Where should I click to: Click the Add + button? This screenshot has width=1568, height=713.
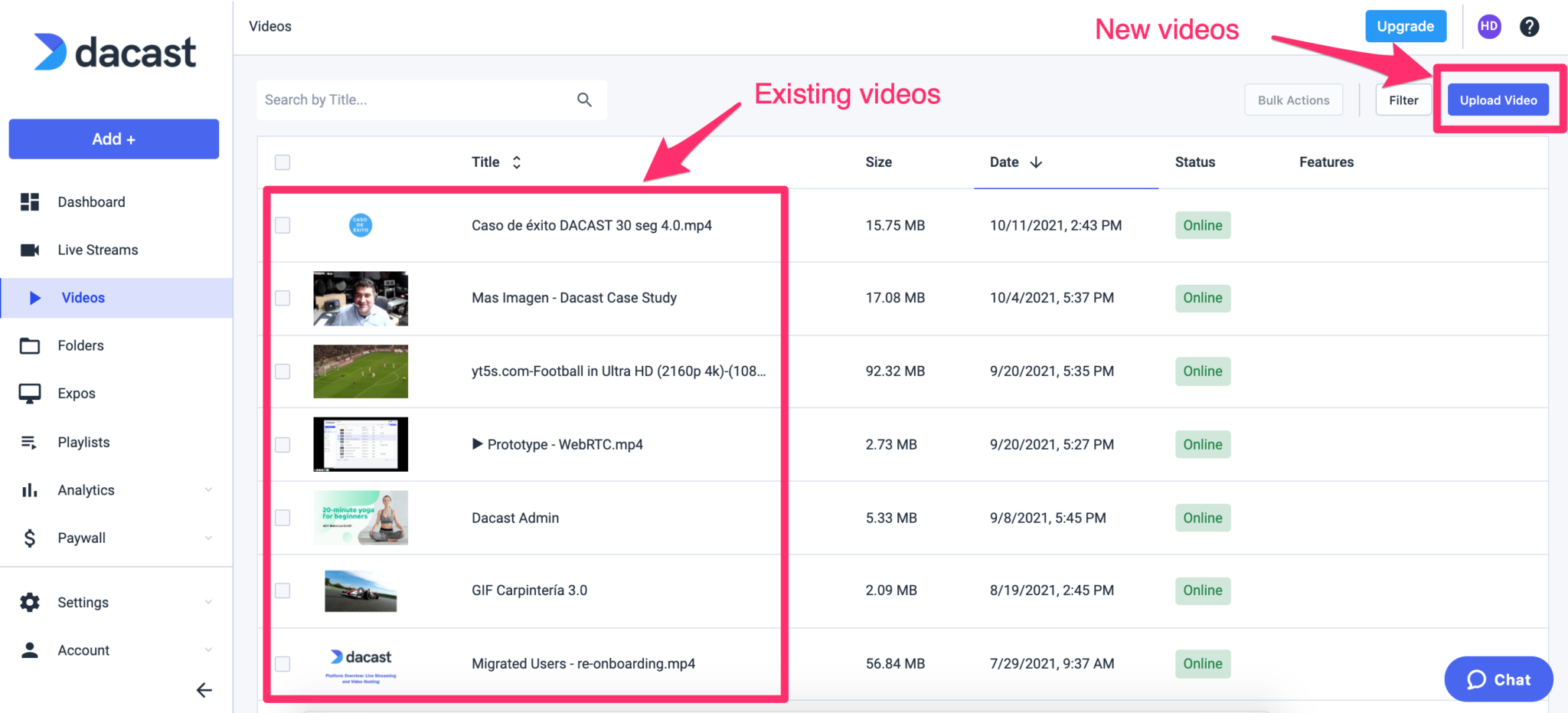tap(113, 139)
